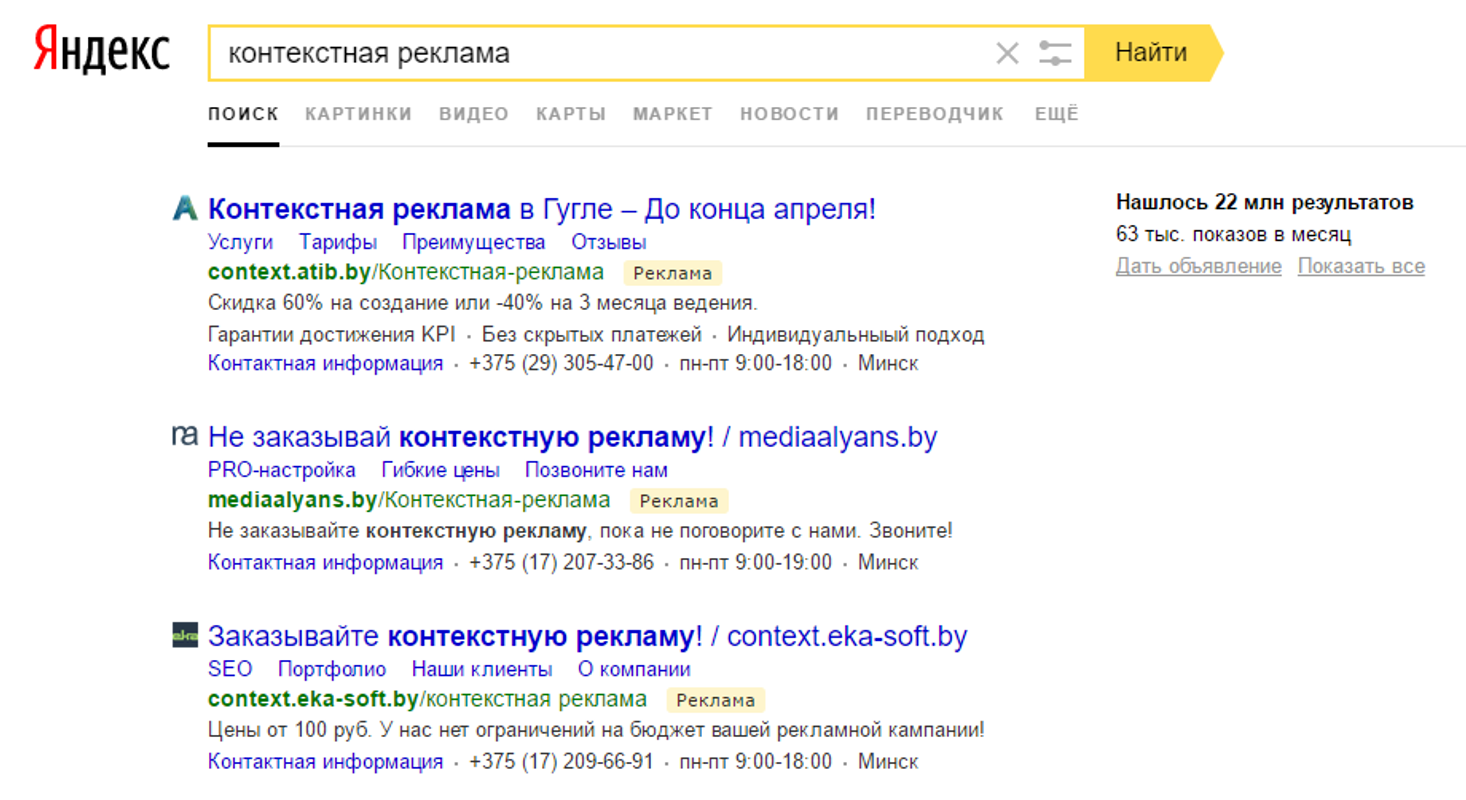Open Контактная информация for the +375 (17) 207-33-86 ad
The height and width of the screenshot is (800, 1466).
pyautogui.click(x=325, y=562)
